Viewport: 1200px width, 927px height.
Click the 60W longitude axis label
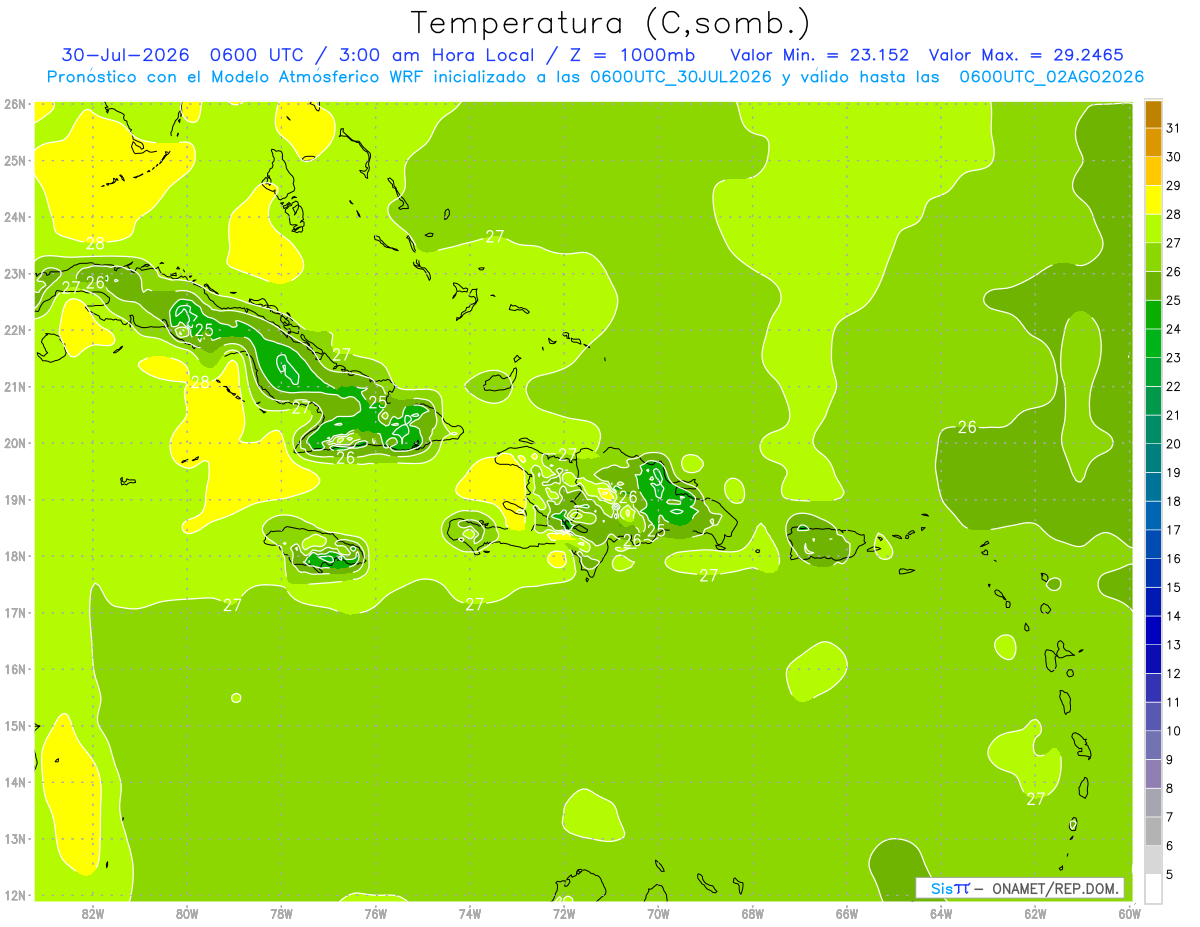tap(1129, 913)
